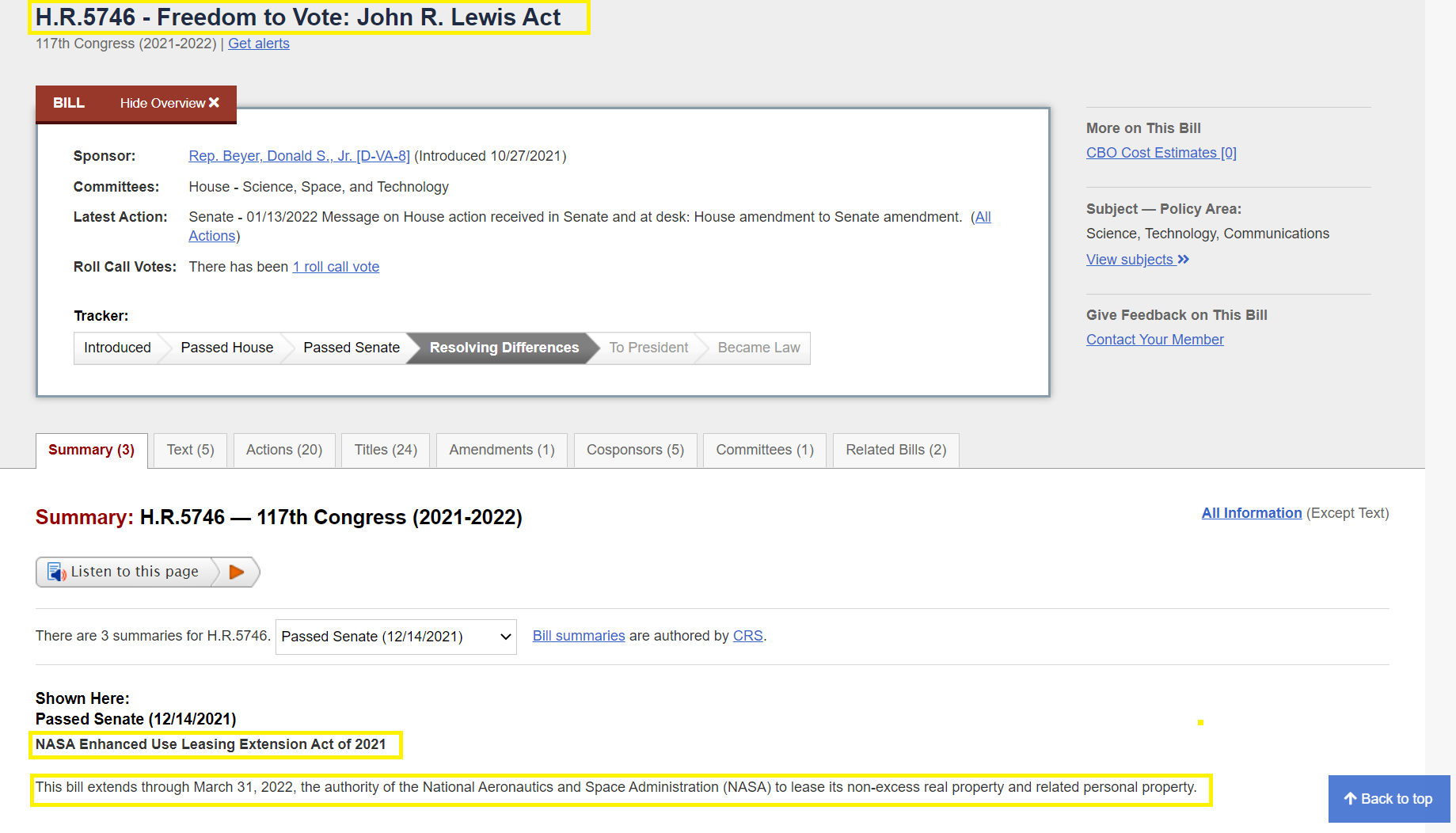
Task: Open CBO Cost Estimates [0] link
Action: point(1161,153)
